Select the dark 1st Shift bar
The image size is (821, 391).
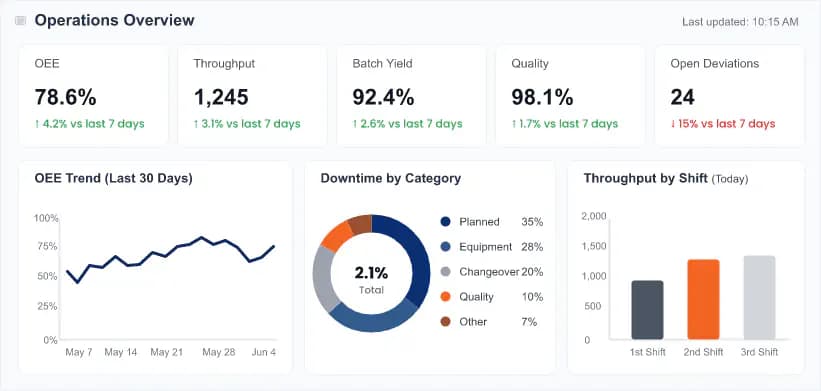[647, 310]
